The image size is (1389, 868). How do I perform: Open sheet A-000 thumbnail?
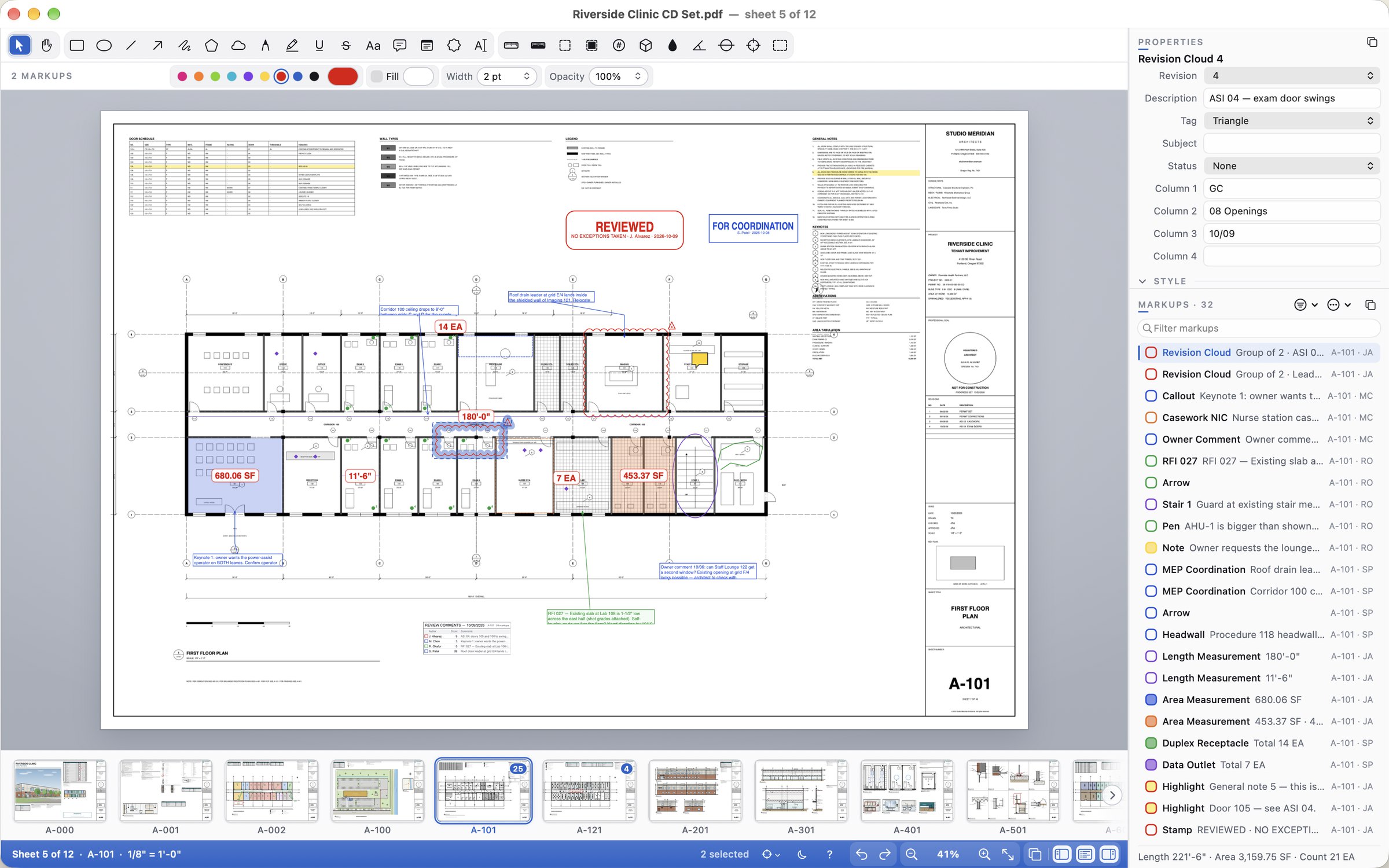point(60,790)
